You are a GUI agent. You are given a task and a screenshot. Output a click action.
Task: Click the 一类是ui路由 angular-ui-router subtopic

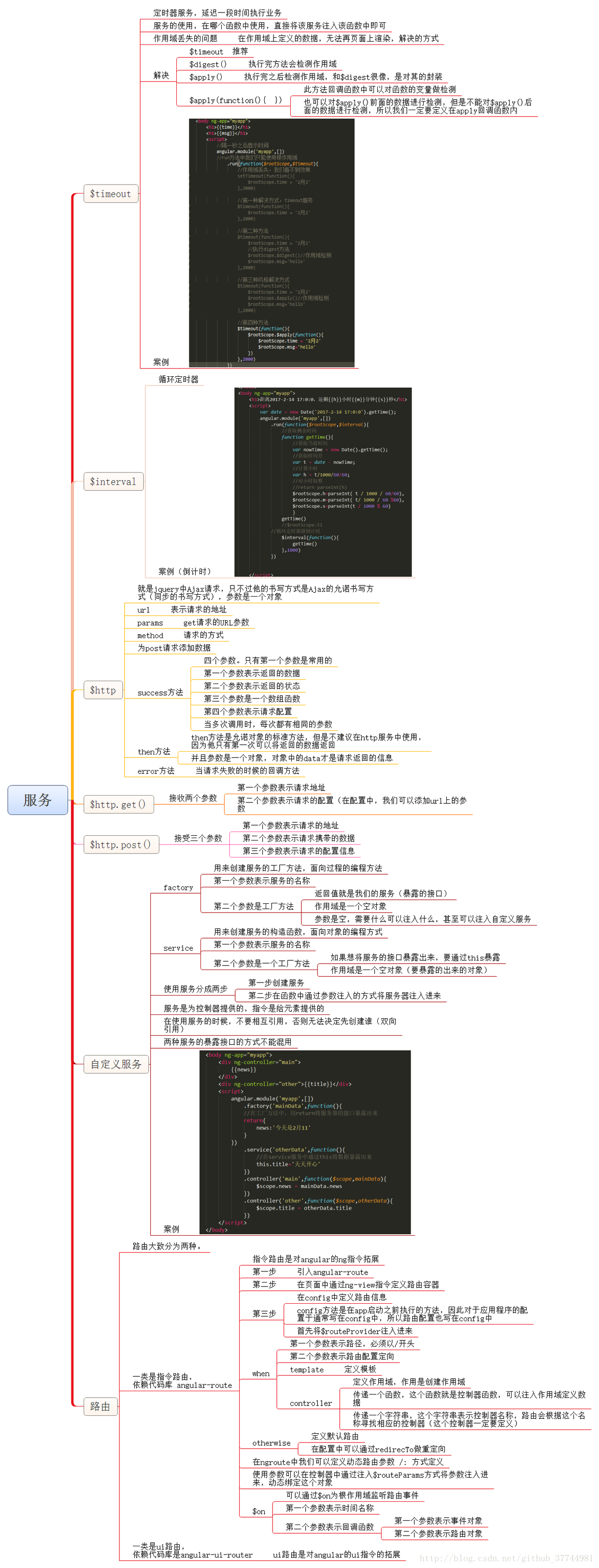pyautogui.click(x=192, y=1550)
